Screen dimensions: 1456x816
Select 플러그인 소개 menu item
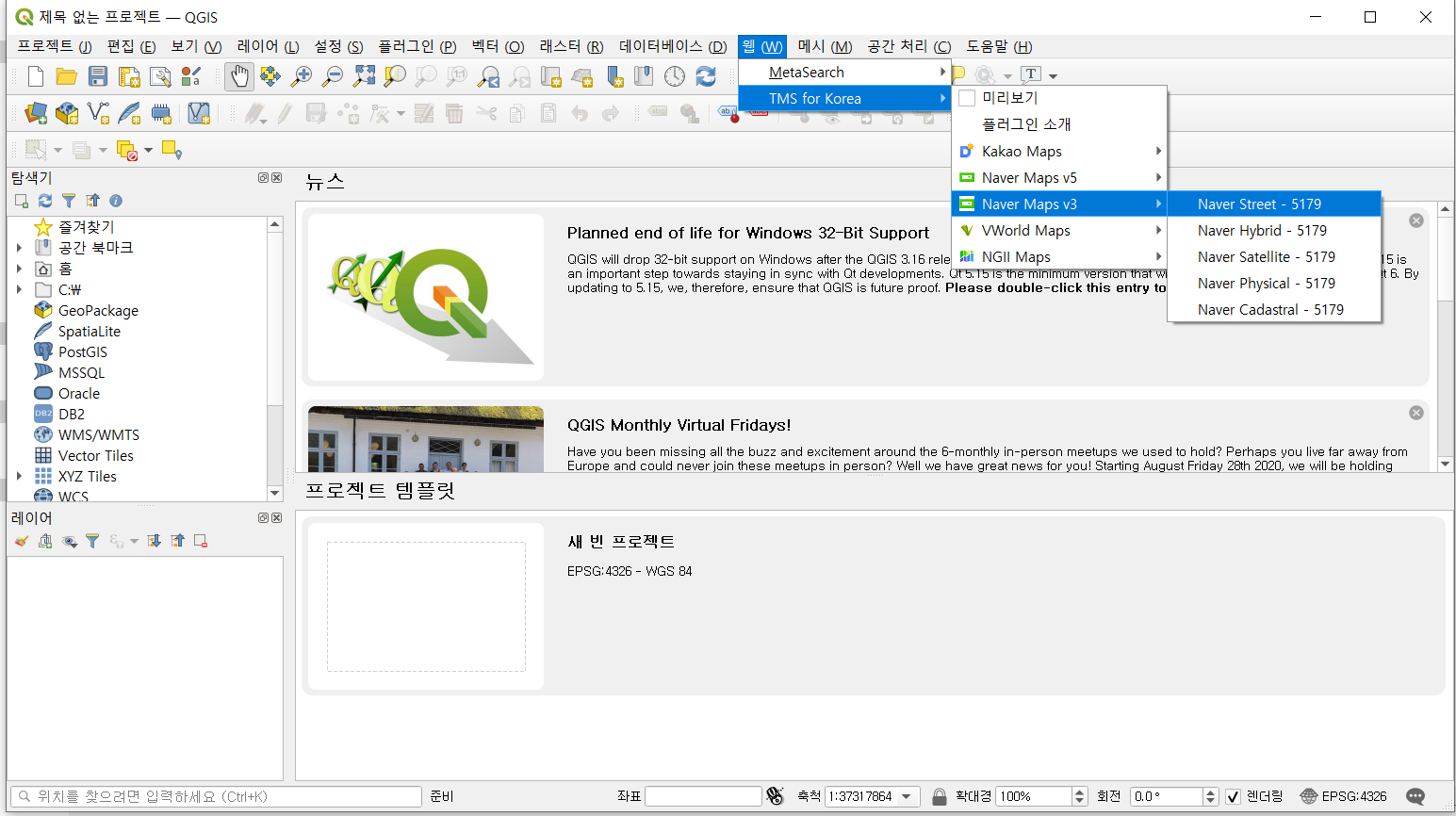point(1059,124)
